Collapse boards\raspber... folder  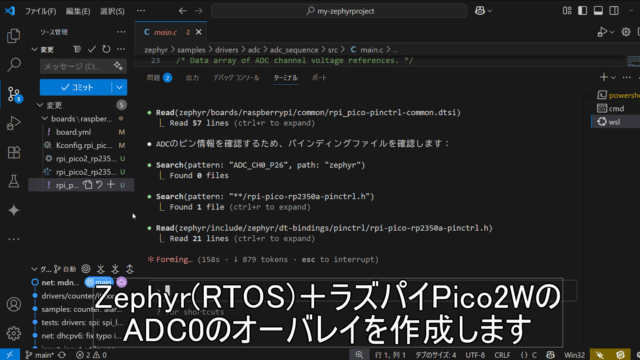[x=45, y=119]
